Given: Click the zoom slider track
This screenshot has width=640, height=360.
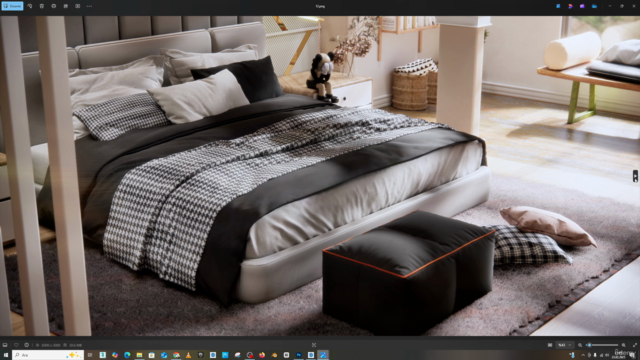Looking at the screenshot, I should tap(603, 345).
